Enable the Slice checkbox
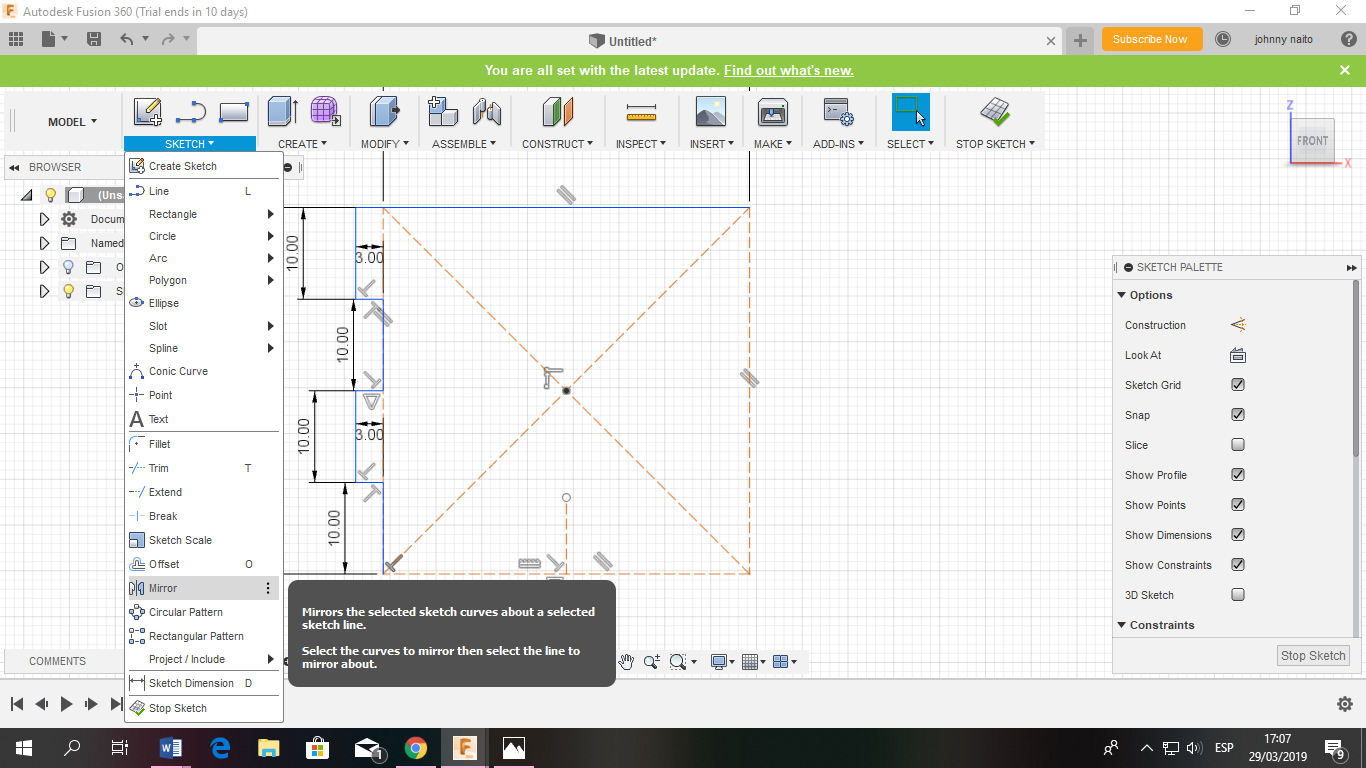 (x=1238, y=445)
